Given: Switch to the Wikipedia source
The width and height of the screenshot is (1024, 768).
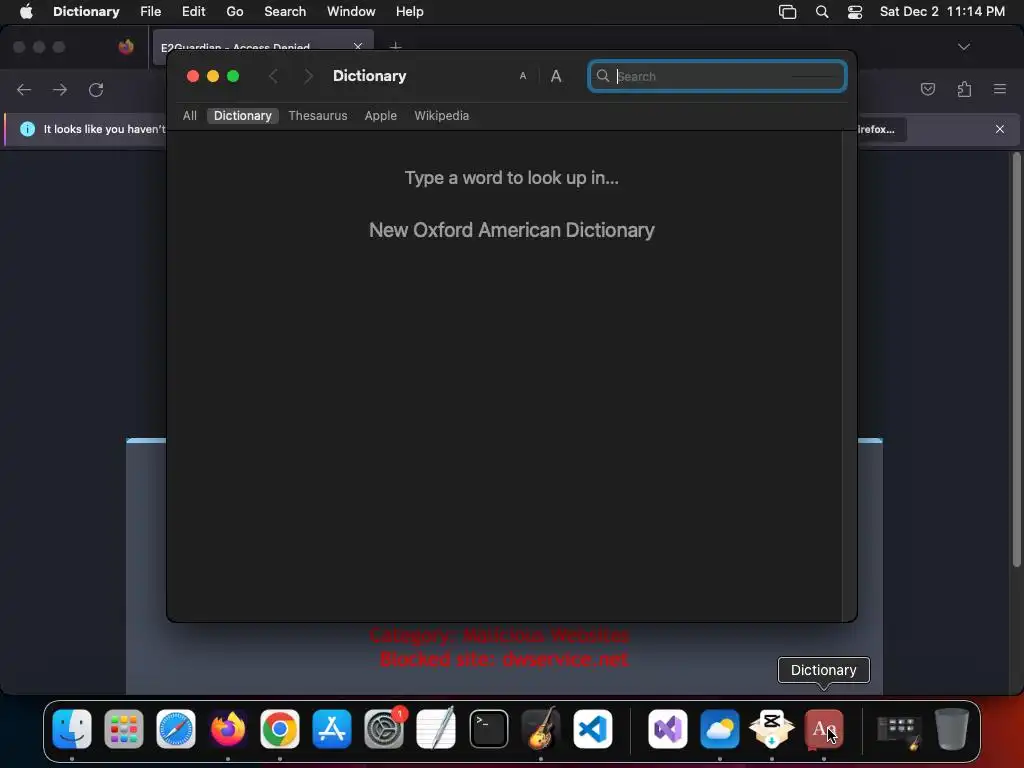Looking at the screenshot, I should 441,116.
